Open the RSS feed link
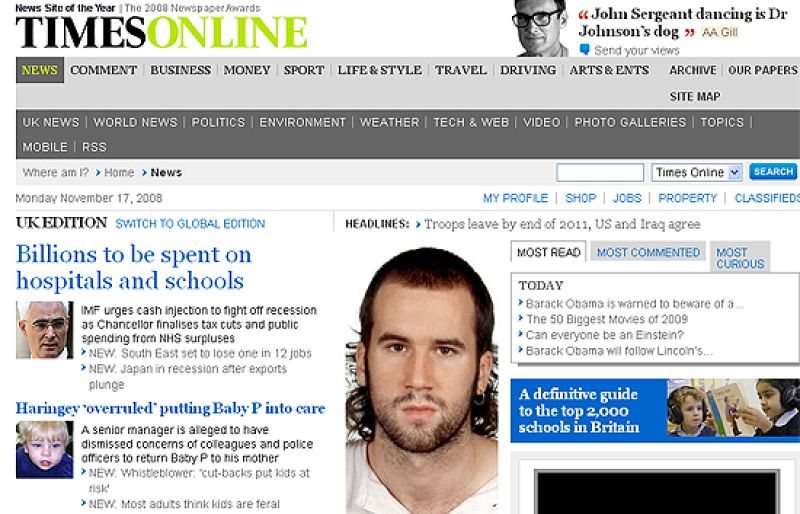Image resolution: width=800 pixels, height=514 pixels. point(94,147)
